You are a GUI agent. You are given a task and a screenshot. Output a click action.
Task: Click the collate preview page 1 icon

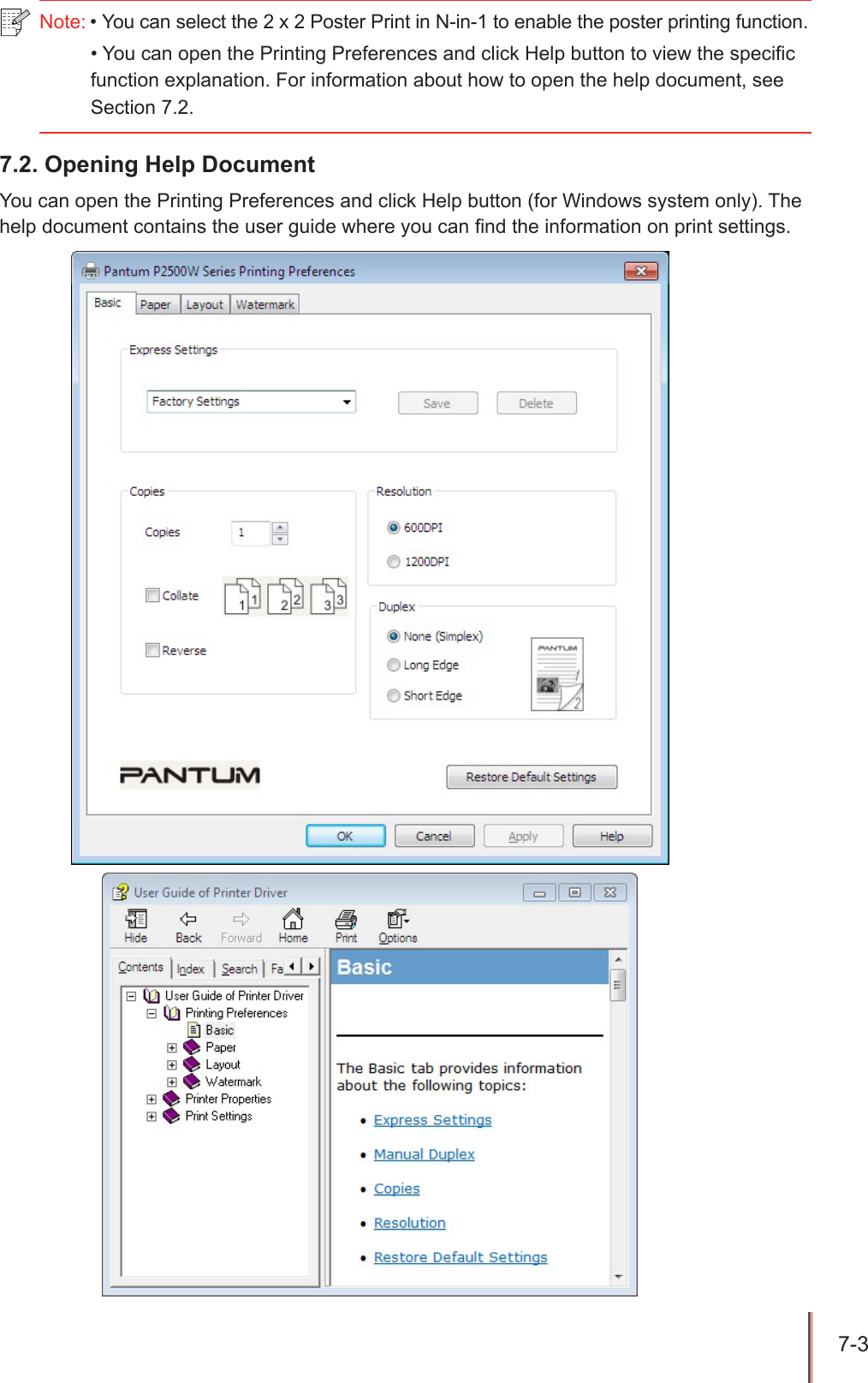(242, 596)
